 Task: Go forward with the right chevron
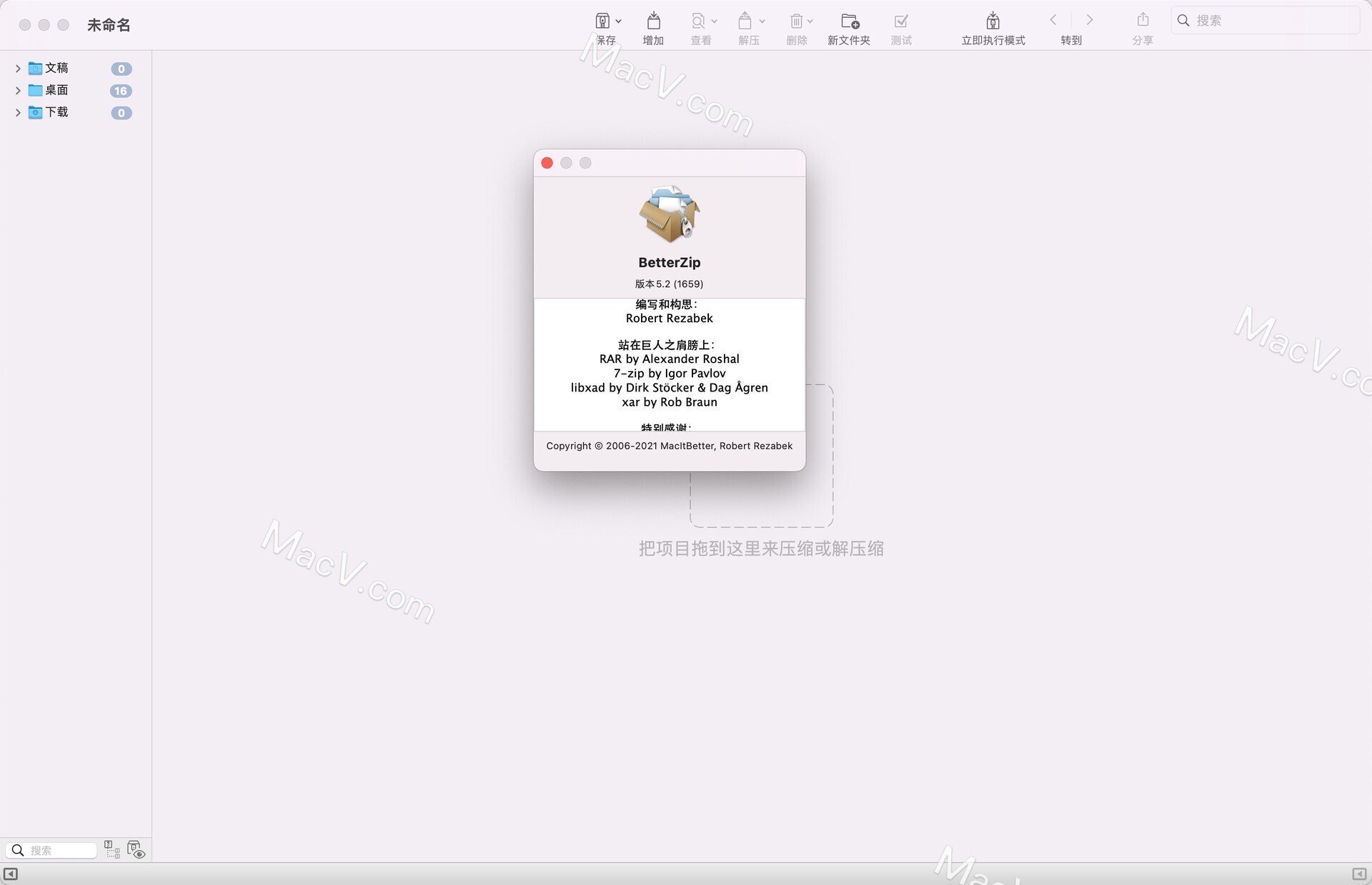click(1090, 20)
